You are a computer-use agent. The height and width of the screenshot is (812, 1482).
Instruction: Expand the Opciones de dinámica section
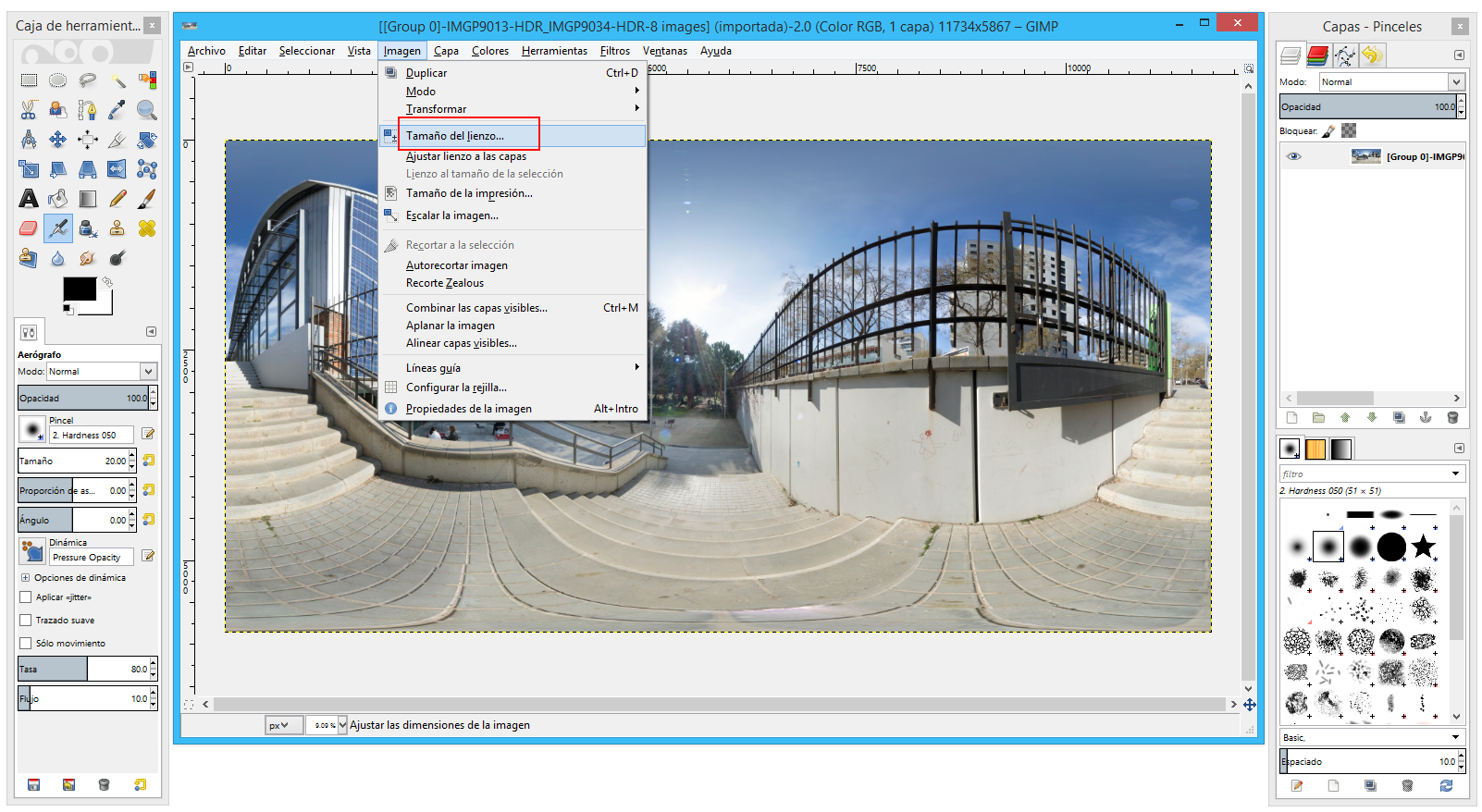click(x=25, y=578)
